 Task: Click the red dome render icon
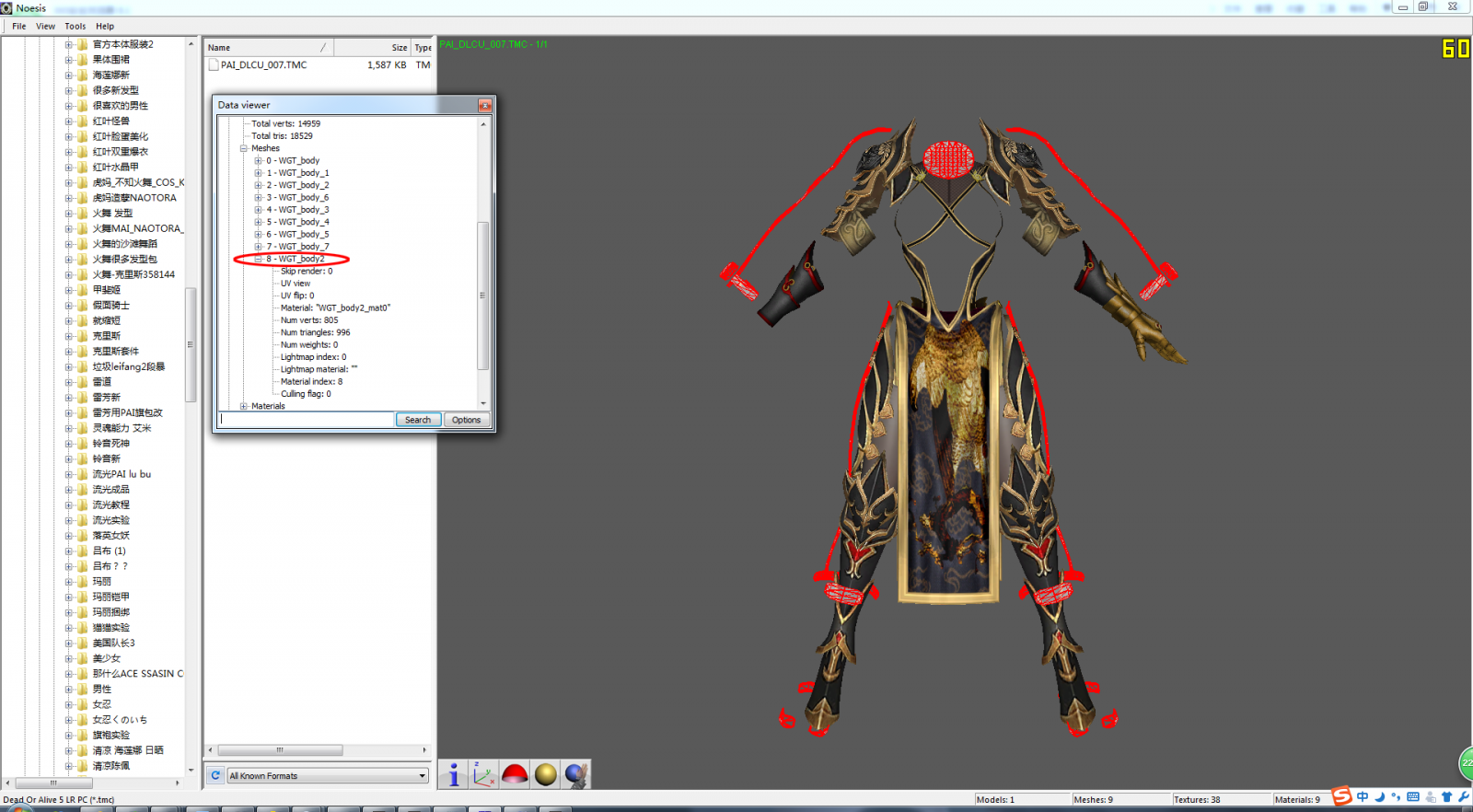515,775
